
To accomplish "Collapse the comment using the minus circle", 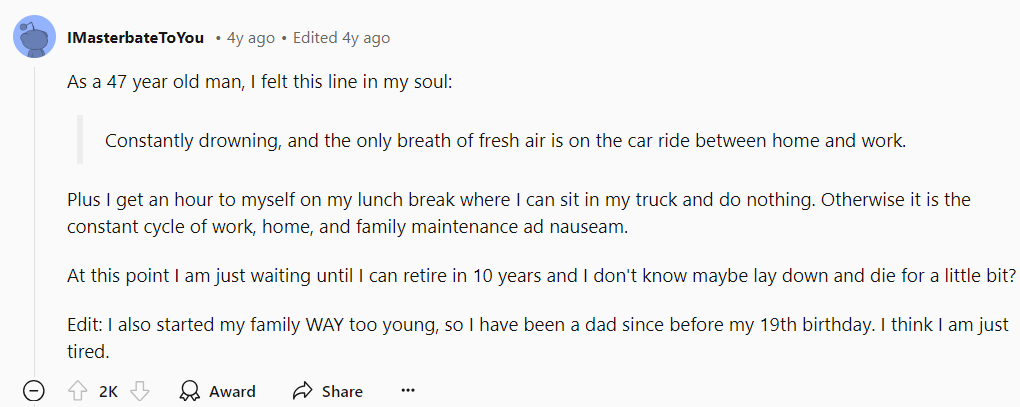I will (34, 391).
